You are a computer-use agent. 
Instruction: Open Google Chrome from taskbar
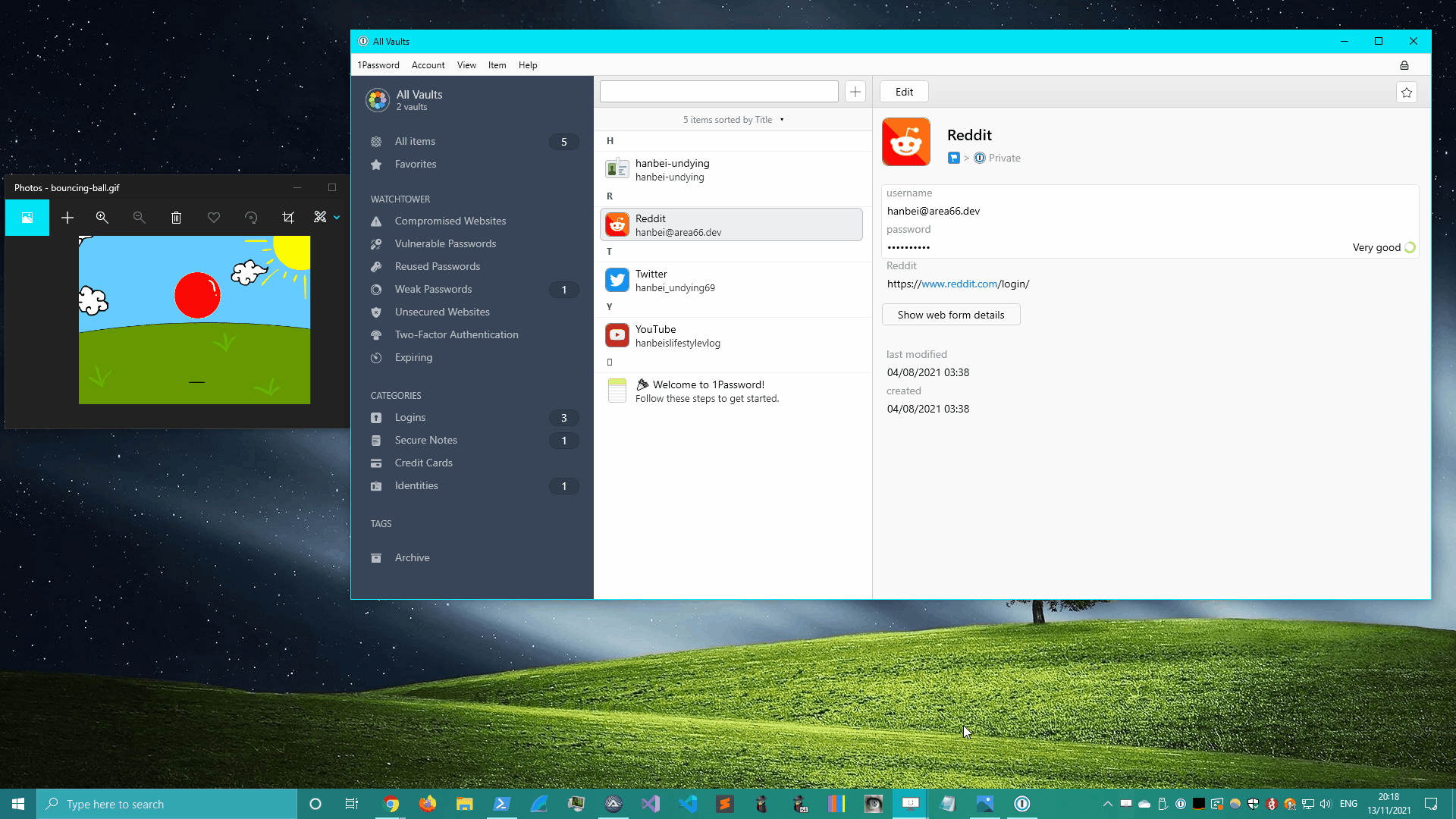[391, 804]
